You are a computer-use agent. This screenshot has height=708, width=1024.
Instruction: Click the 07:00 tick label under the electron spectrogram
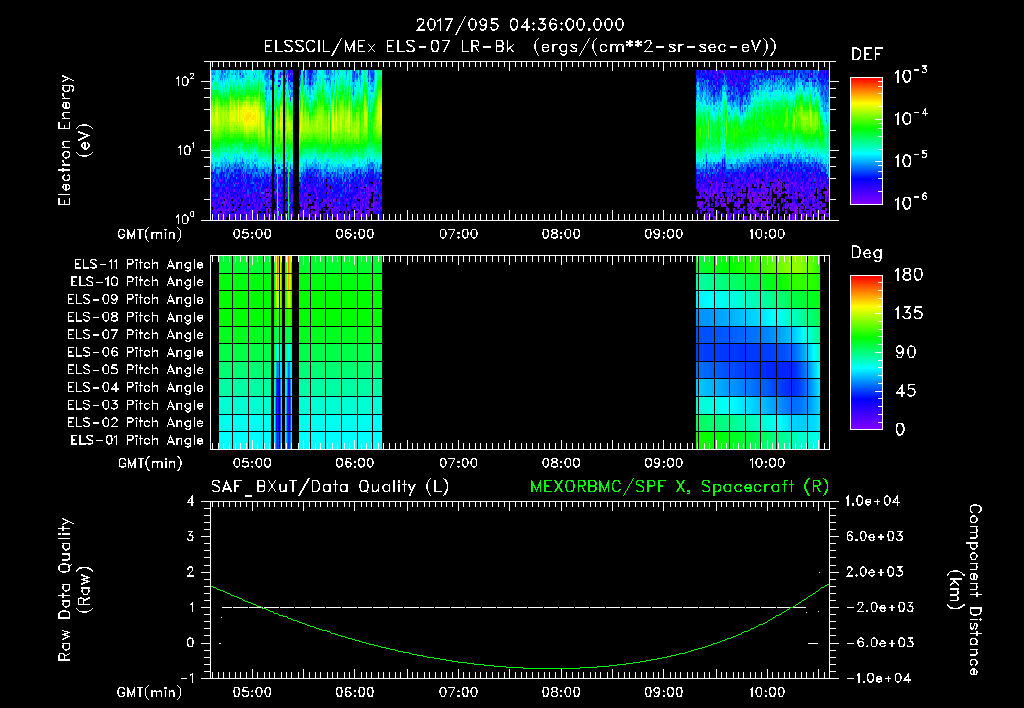tap(458, 234)
